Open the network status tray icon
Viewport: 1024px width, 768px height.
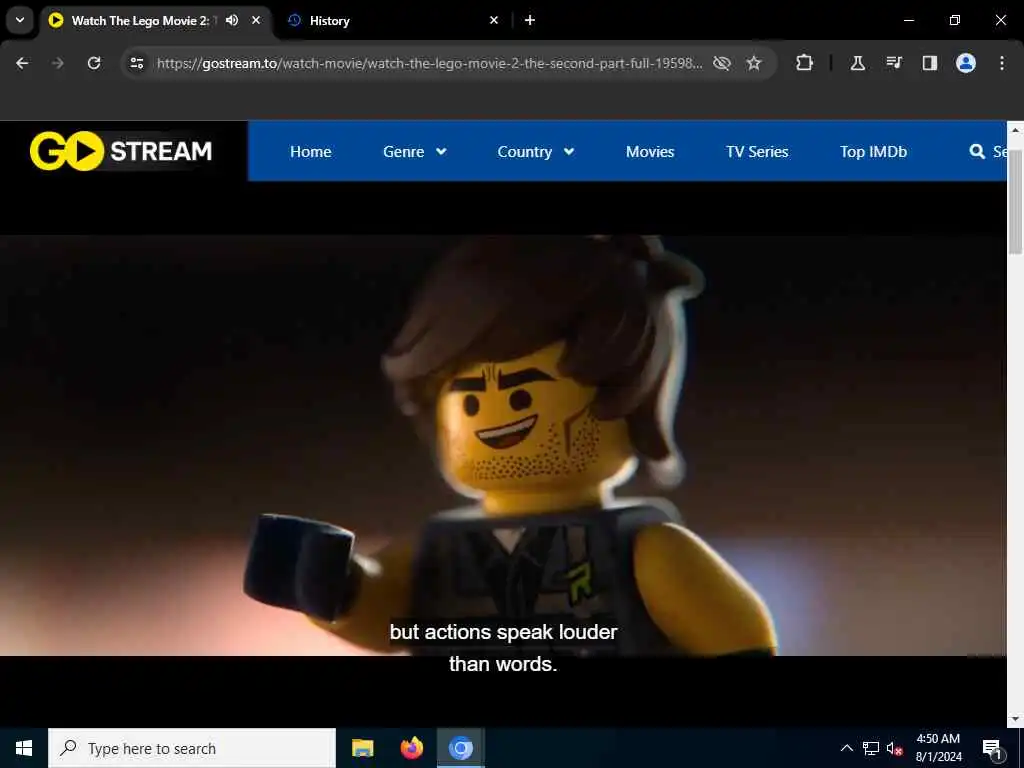871,748
